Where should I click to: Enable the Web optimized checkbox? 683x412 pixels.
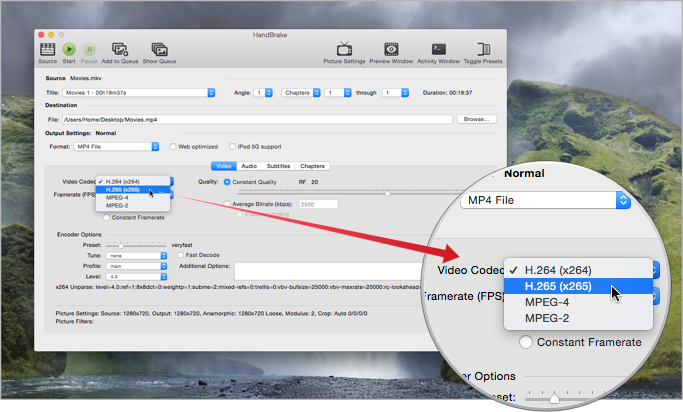click(x=173, y=147)
